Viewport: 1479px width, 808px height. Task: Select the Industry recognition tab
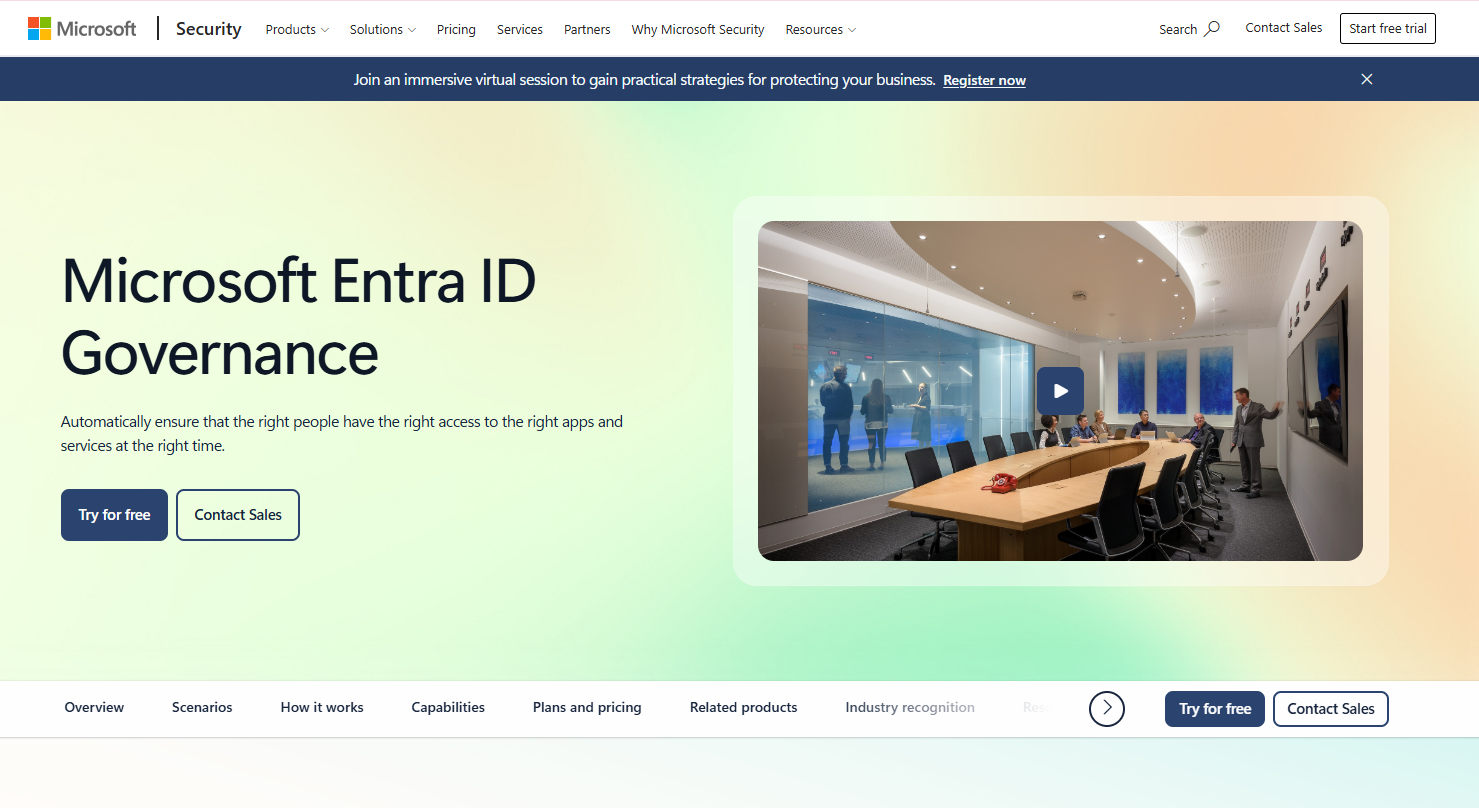point(910,707)
